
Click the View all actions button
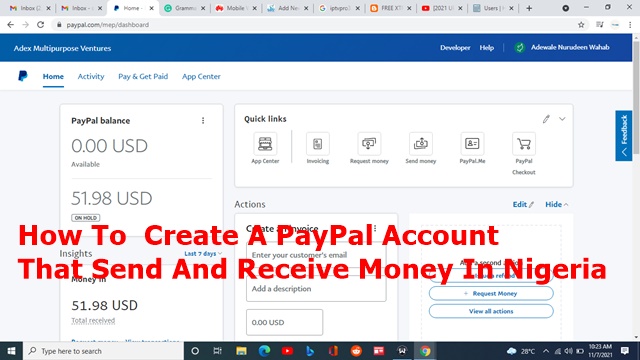click(x=491, y=311)
